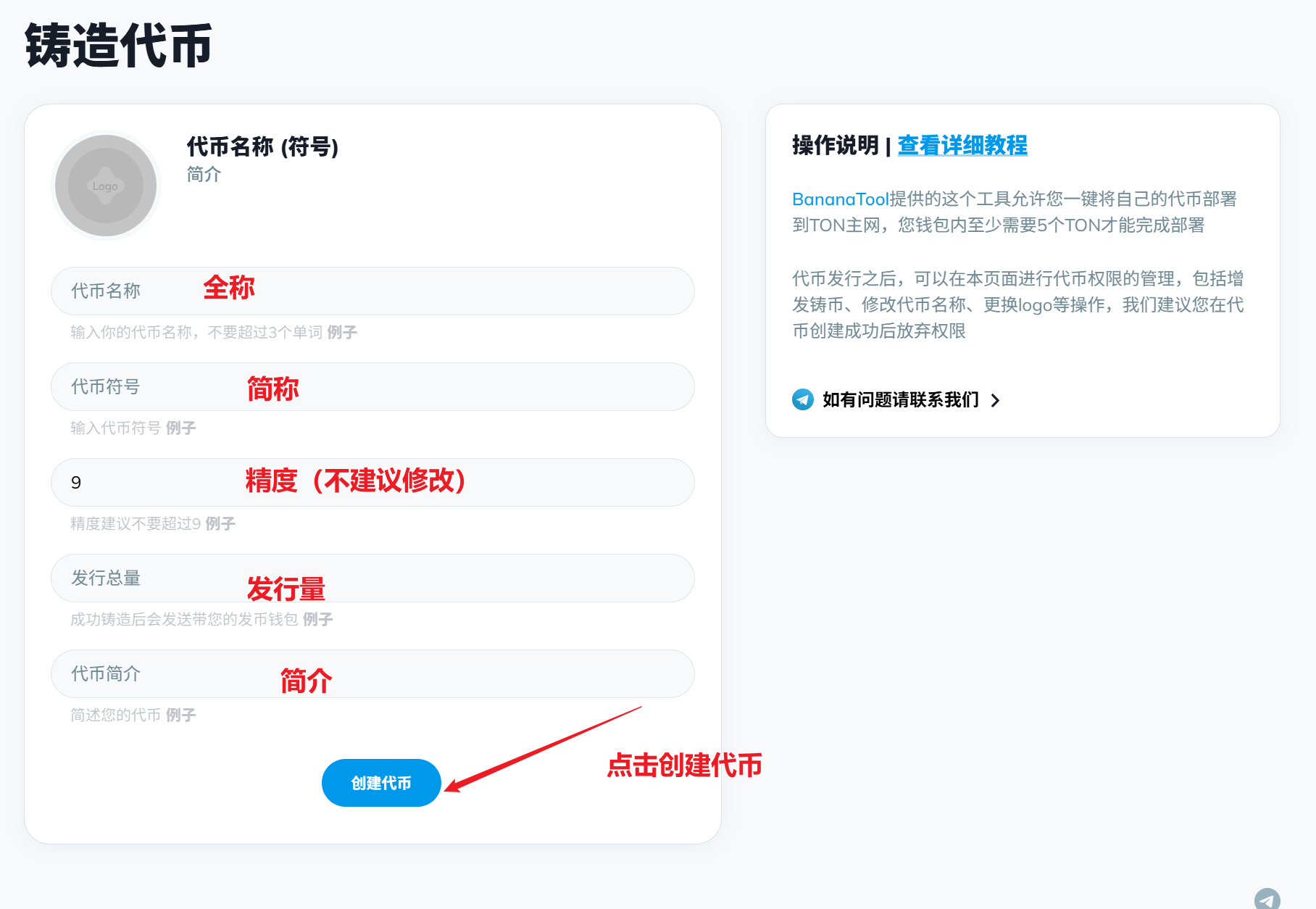Viewport: 1316px width, 909px height.
Task: Click the blue Telegram icon beside contact text
Action: [802, 399]
